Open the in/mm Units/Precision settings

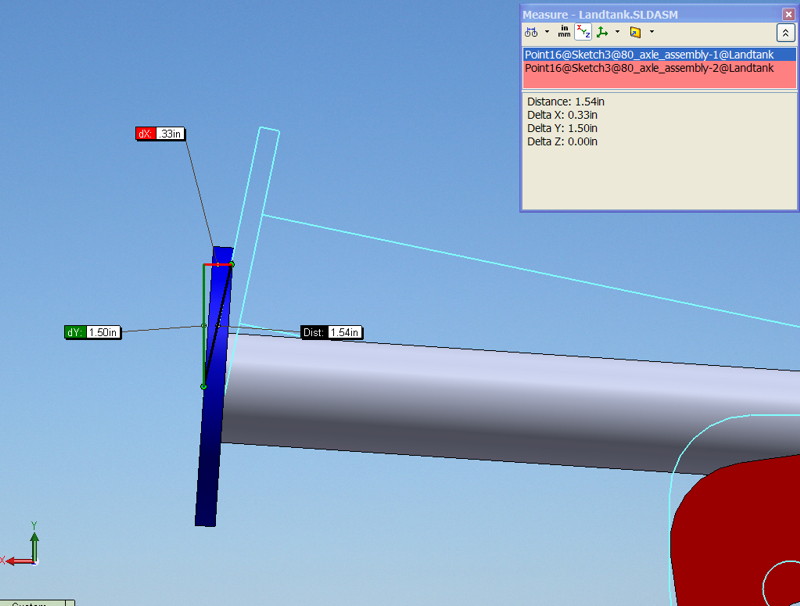click(x=564, y=32)
